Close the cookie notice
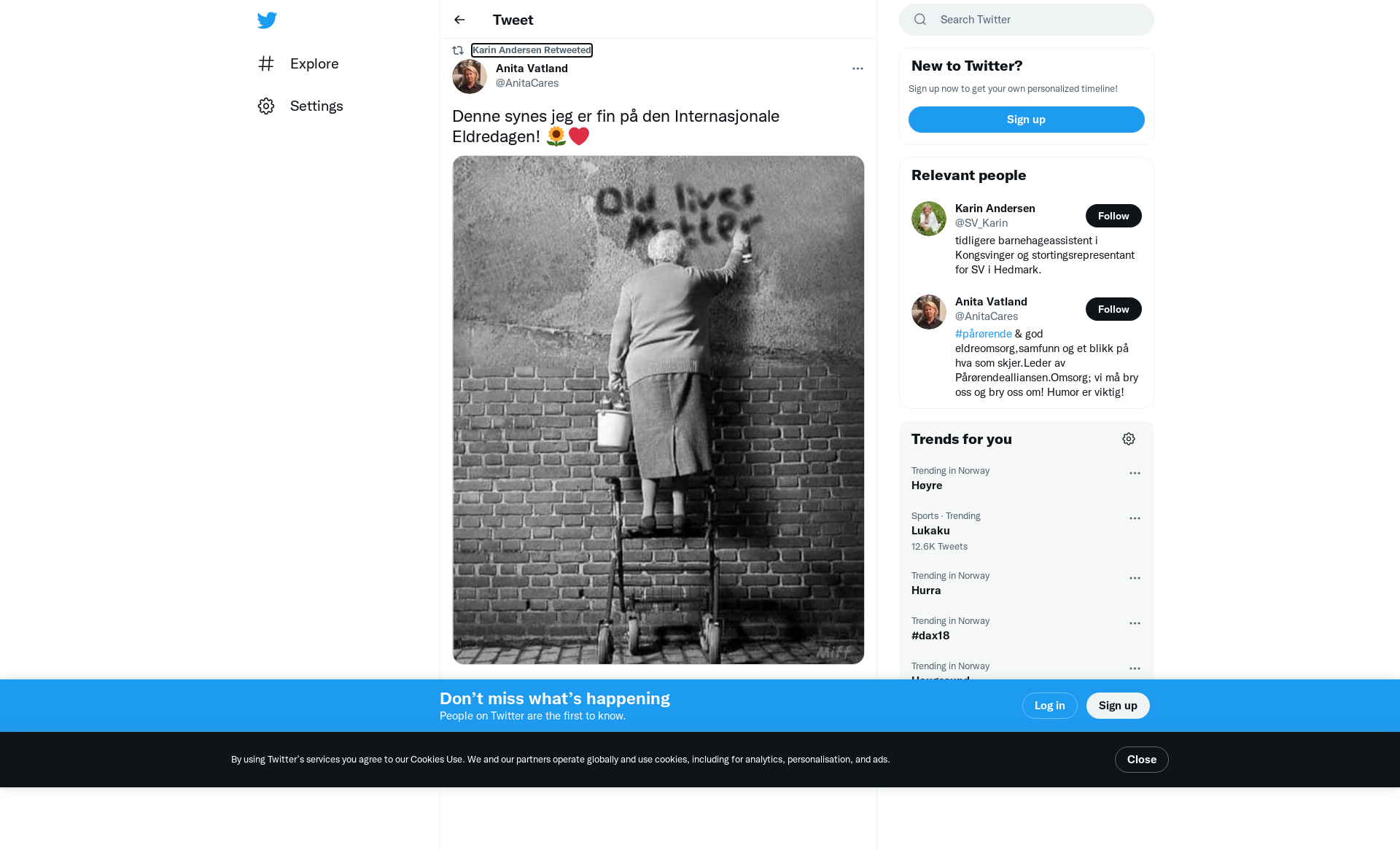This screenshot has width=1400, height=850. (x=1142, y=760)
